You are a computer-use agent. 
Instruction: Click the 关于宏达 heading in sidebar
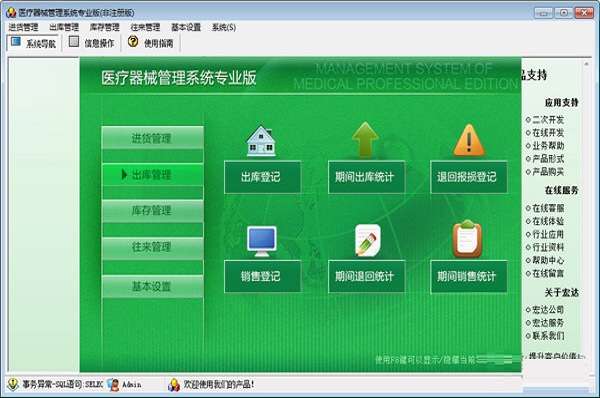pos(562,293)
